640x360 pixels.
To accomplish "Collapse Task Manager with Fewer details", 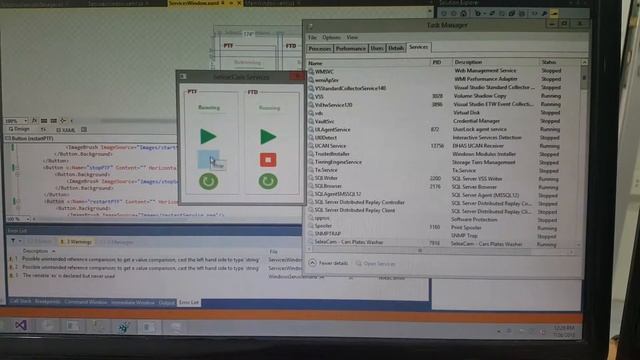I will 329,263.
